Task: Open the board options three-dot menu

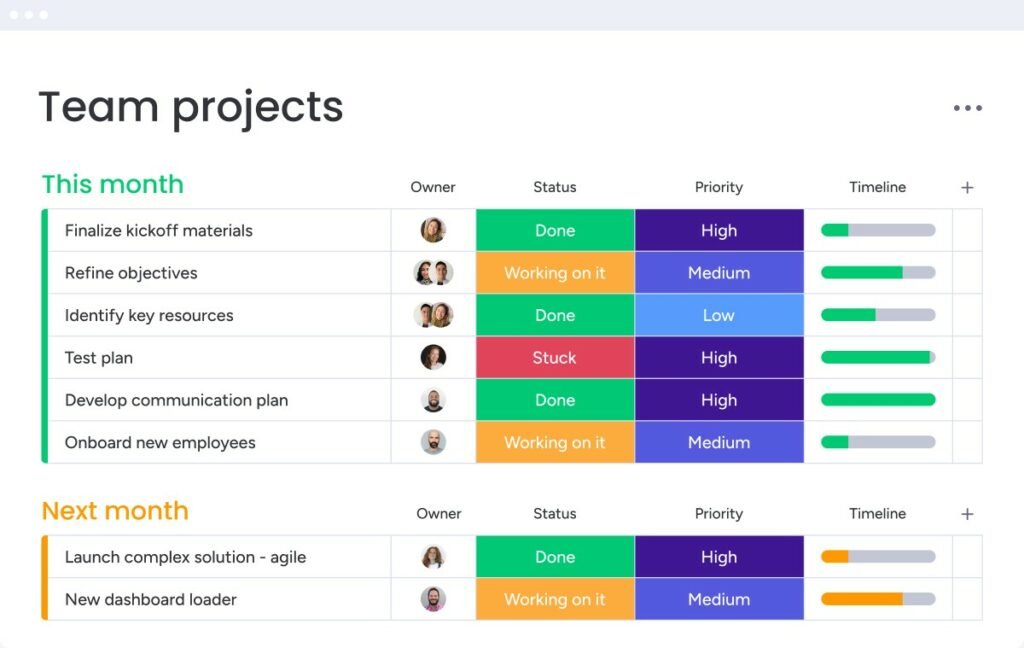Action: 967,107
